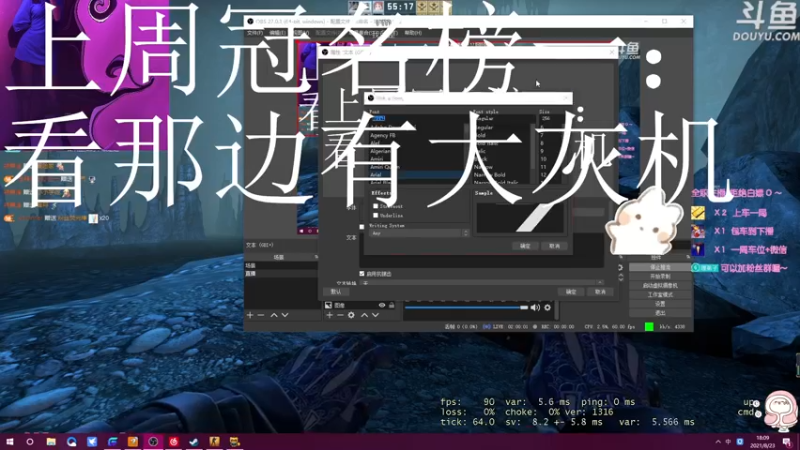Open File Explorer from taskbar
The height and width of the screenshot is (450, 800).
[51, 442]
